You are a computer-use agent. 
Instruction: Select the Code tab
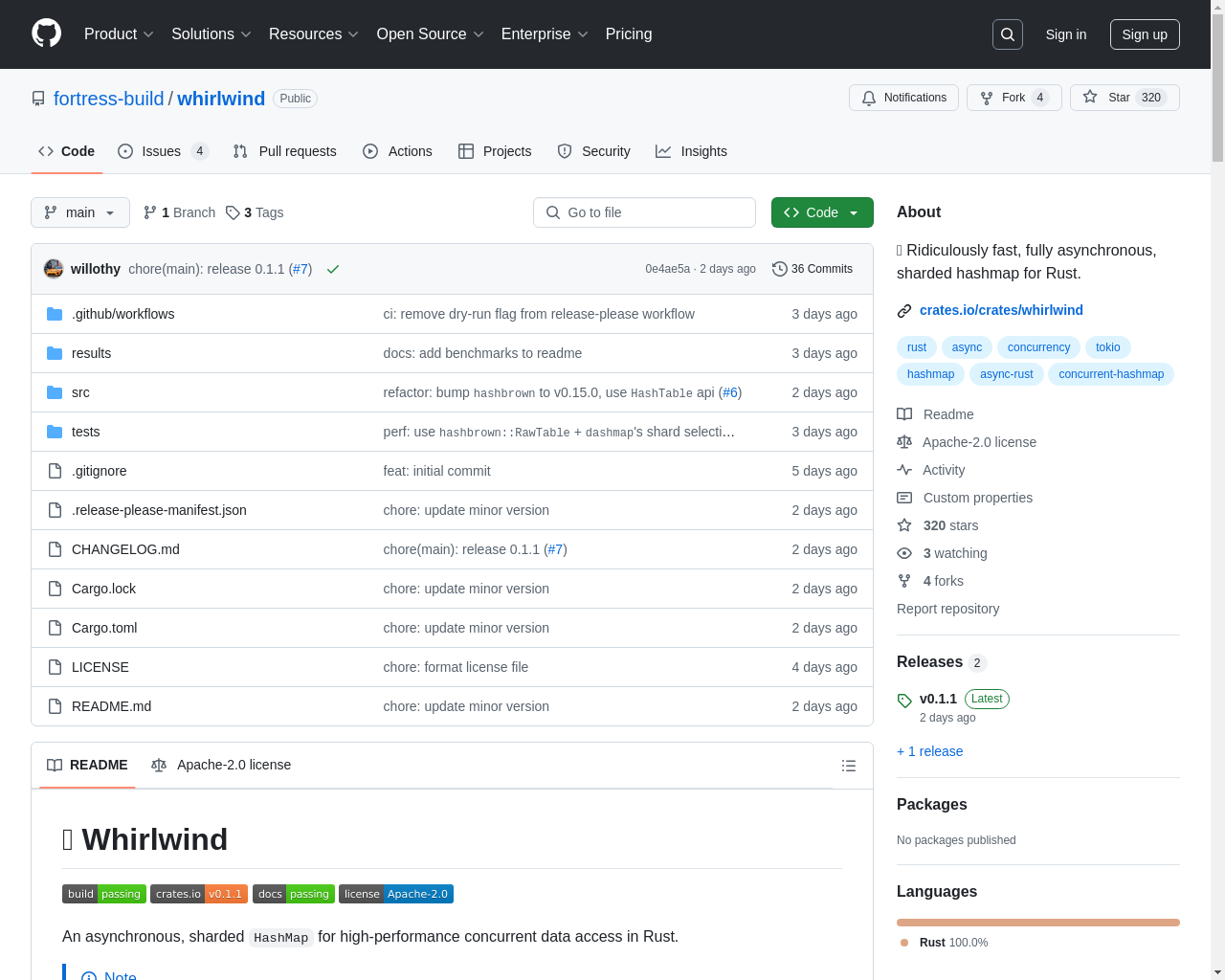(x=67, y=151)
